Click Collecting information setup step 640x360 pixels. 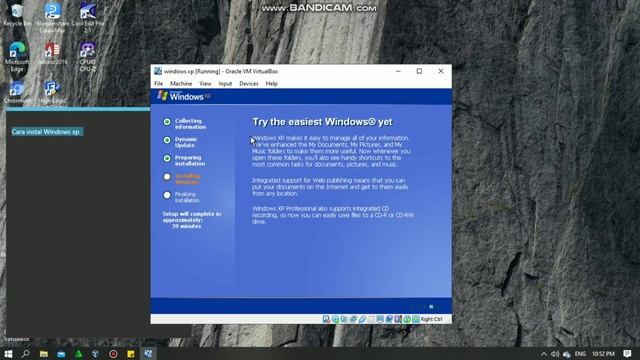(x=184, y=124)
